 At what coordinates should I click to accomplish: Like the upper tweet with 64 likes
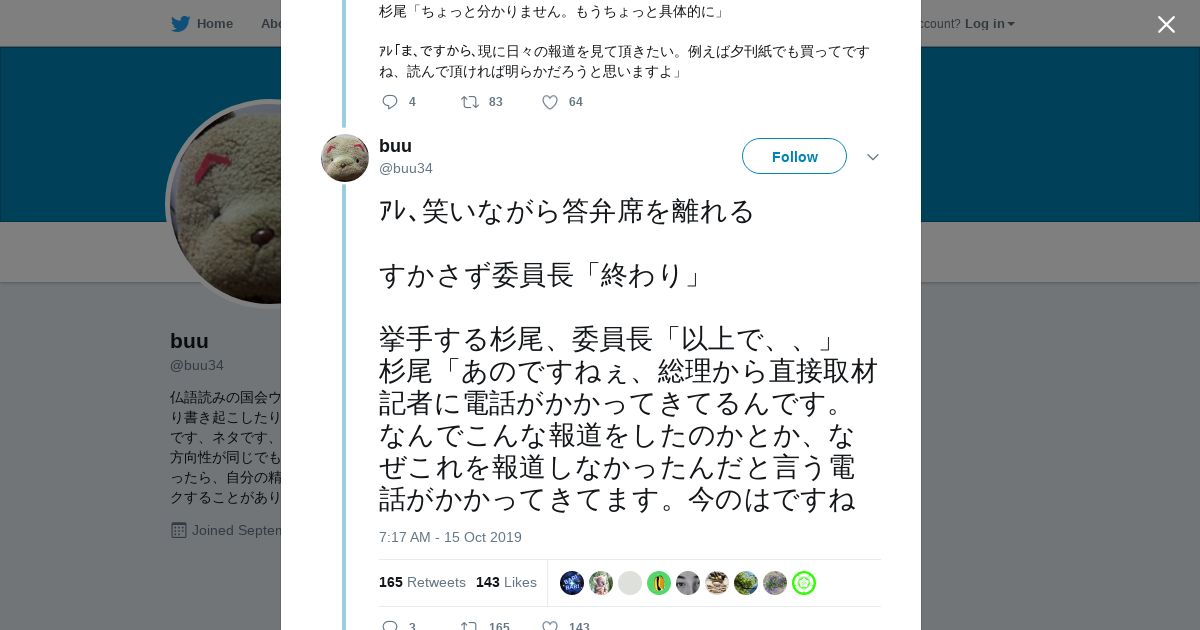550,102
